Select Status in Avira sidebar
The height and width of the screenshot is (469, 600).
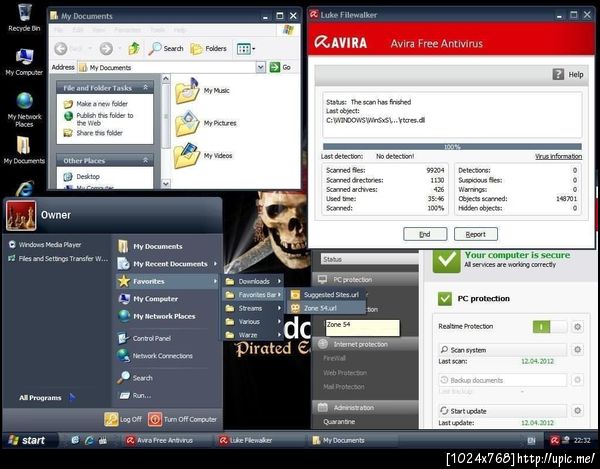coord(369,259)
